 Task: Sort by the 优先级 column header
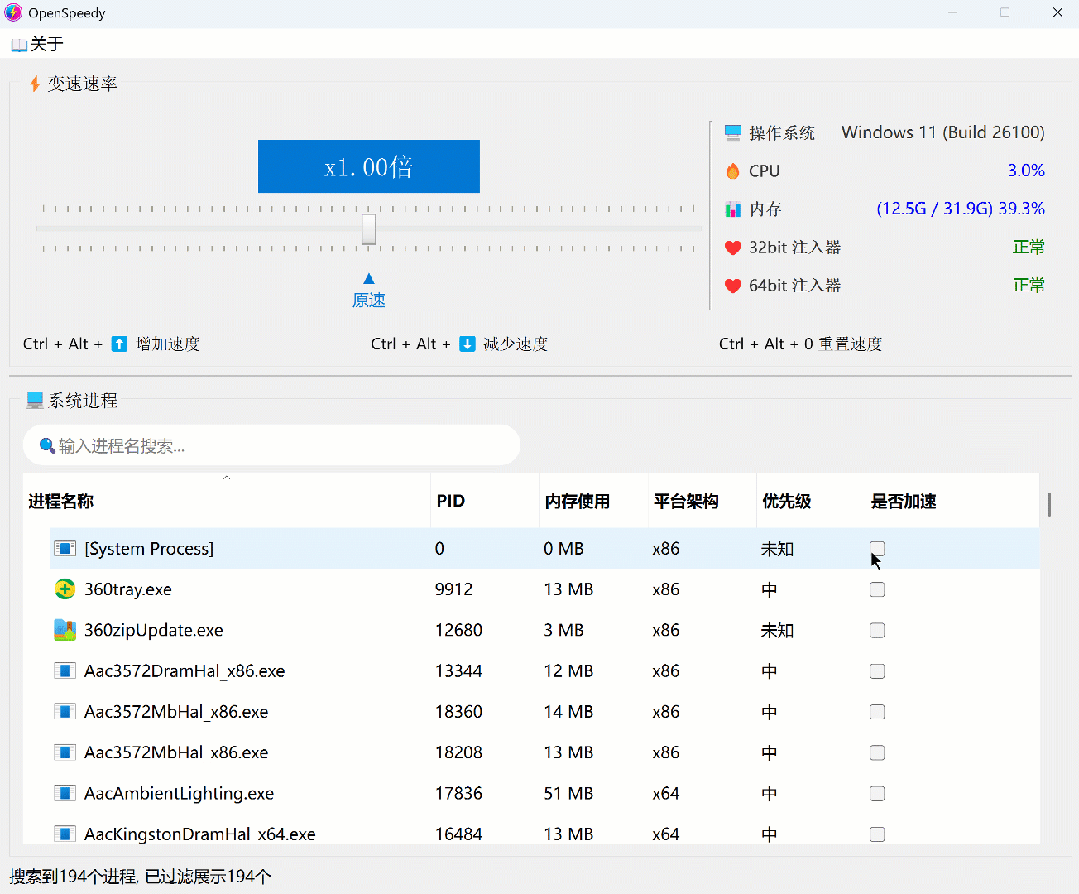click(811, 501)
